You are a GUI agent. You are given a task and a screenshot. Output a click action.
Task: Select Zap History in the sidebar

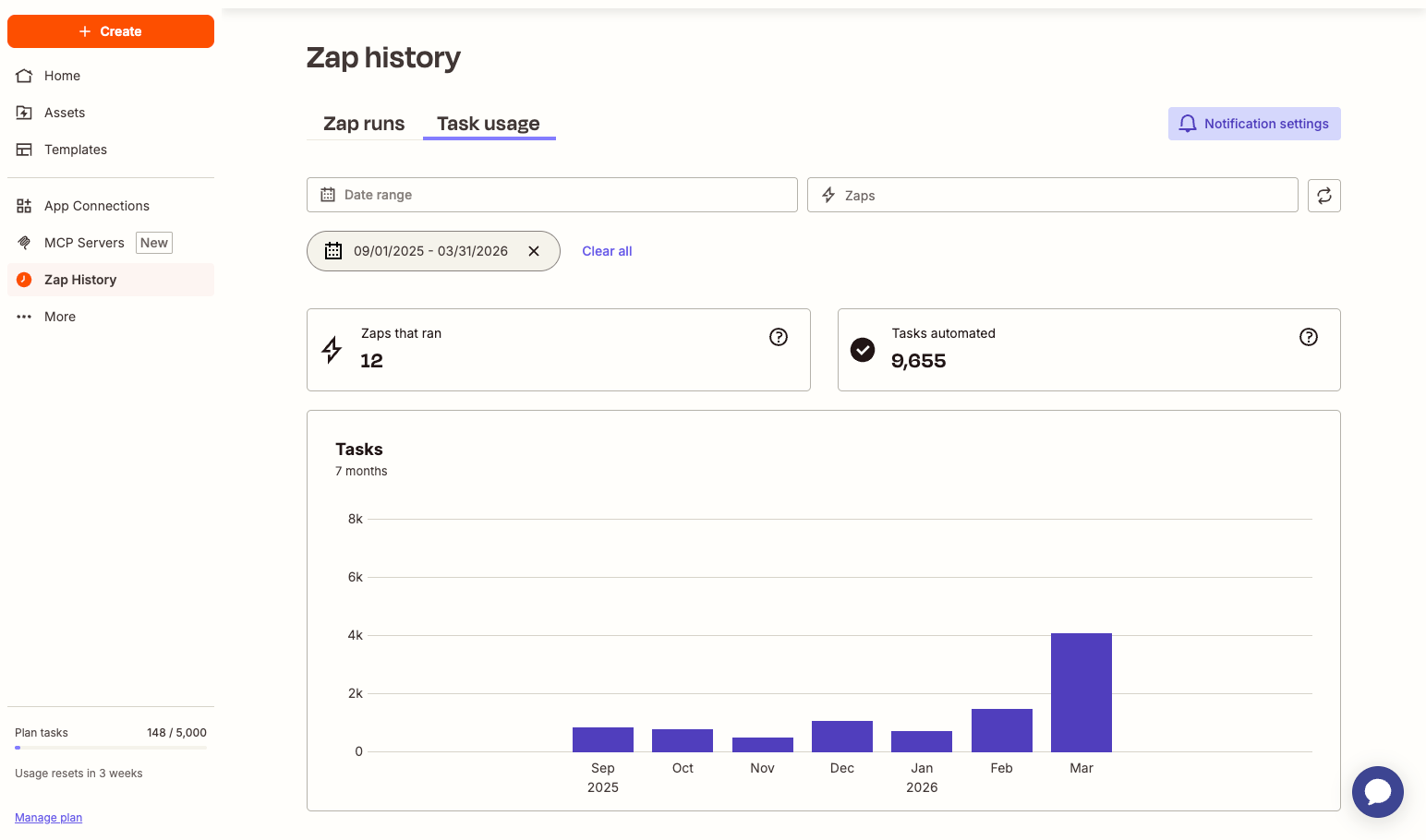(79, 279)
